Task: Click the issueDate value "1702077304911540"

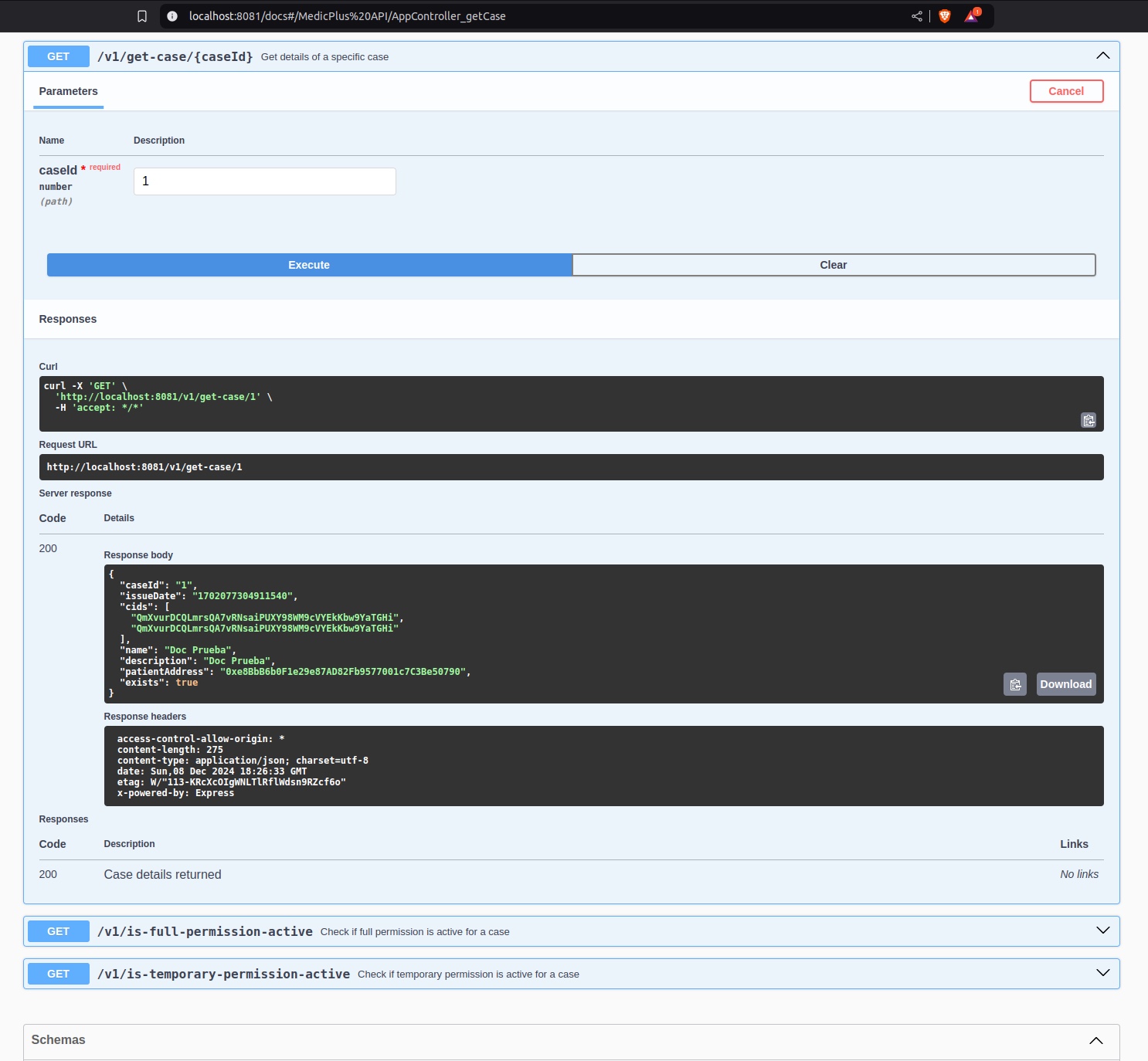Action: point(242,596)
